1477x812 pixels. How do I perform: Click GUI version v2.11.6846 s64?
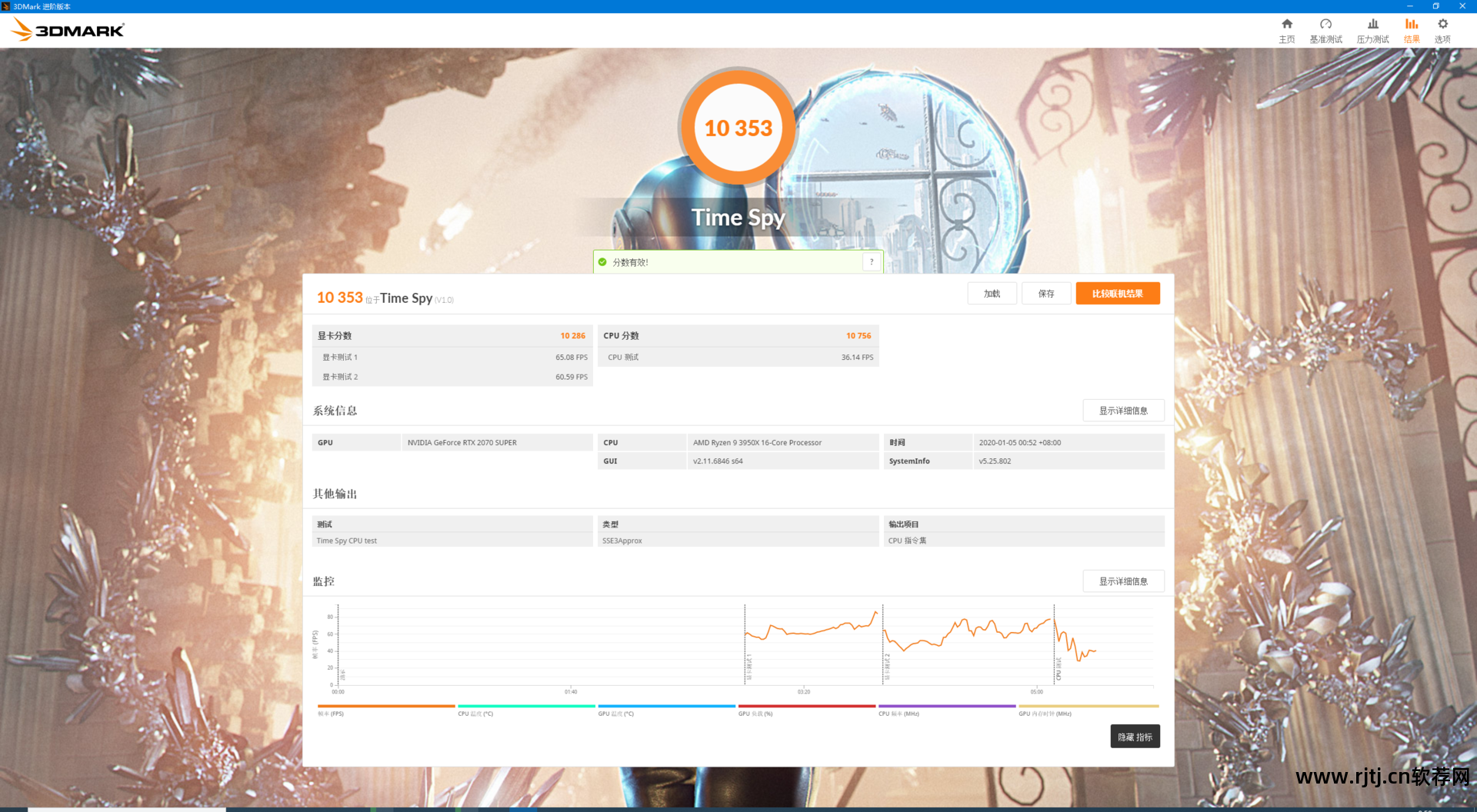coord(783,461)
